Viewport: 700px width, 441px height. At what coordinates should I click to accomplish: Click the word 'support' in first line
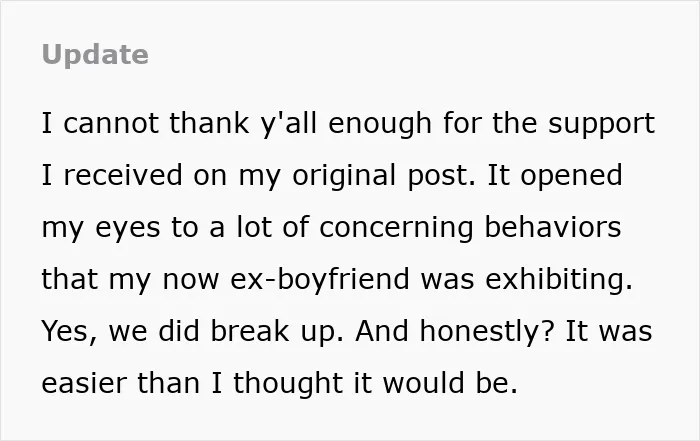coord(602,126)
